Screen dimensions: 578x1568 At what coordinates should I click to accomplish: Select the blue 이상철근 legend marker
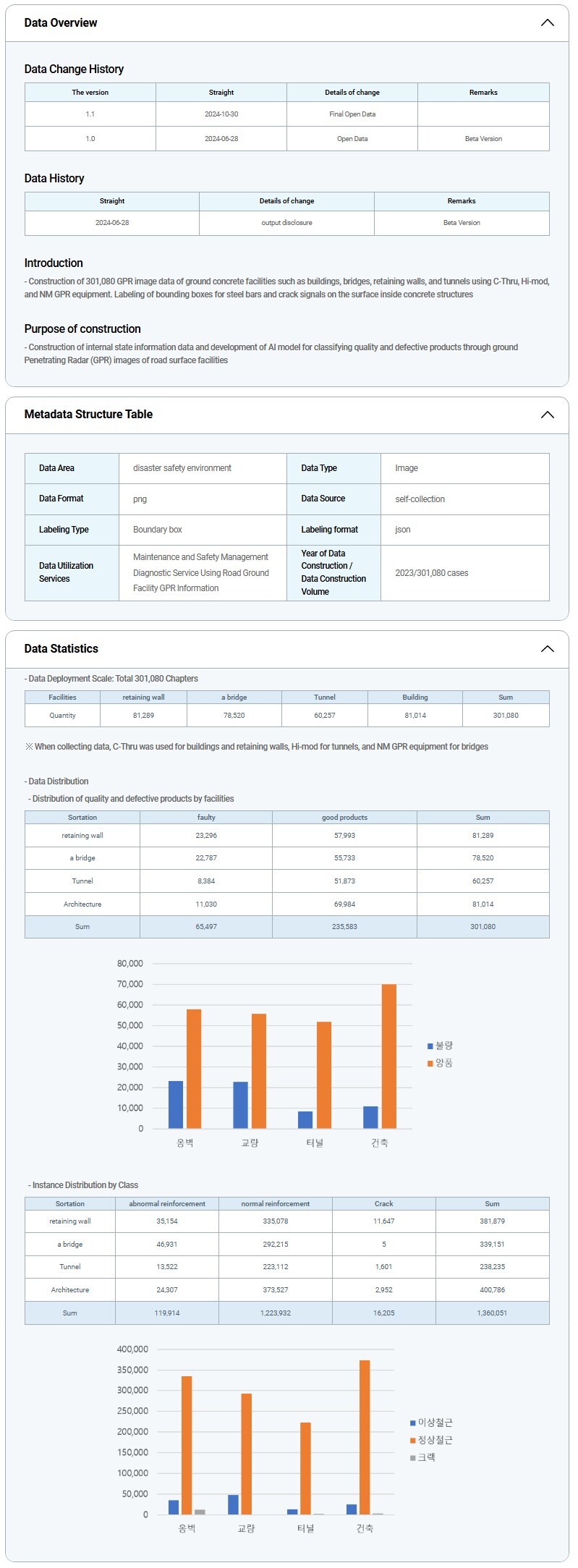click(413, 1423)
